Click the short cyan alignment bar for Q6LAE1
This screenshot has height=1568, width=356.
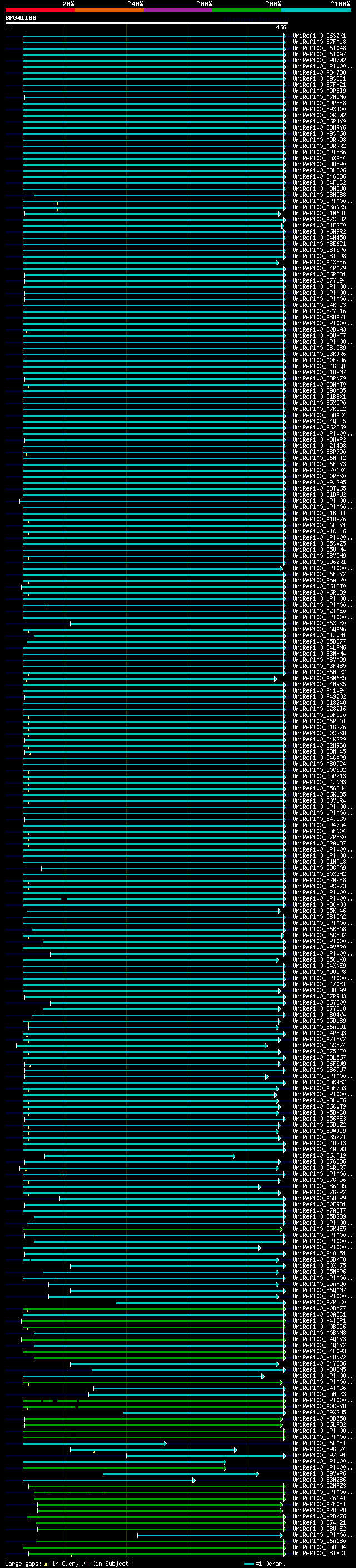click(95, 1443)
